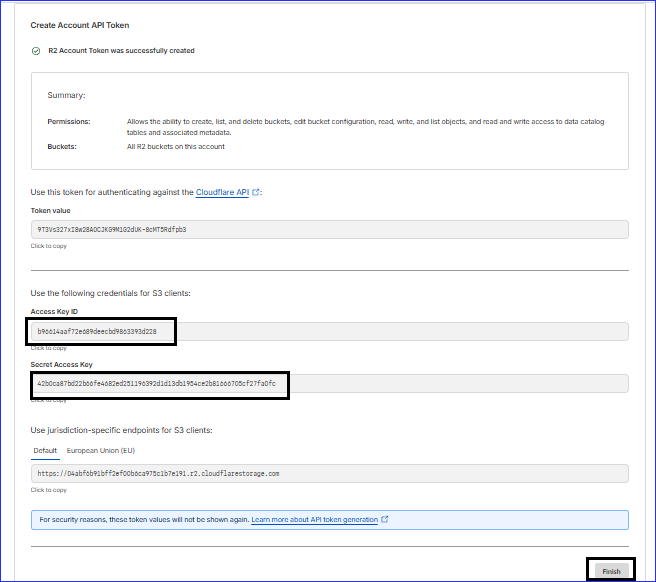Viewport: 656px width, 582px height.
Task: Open Learn more about API token generation
Action: 314,520
